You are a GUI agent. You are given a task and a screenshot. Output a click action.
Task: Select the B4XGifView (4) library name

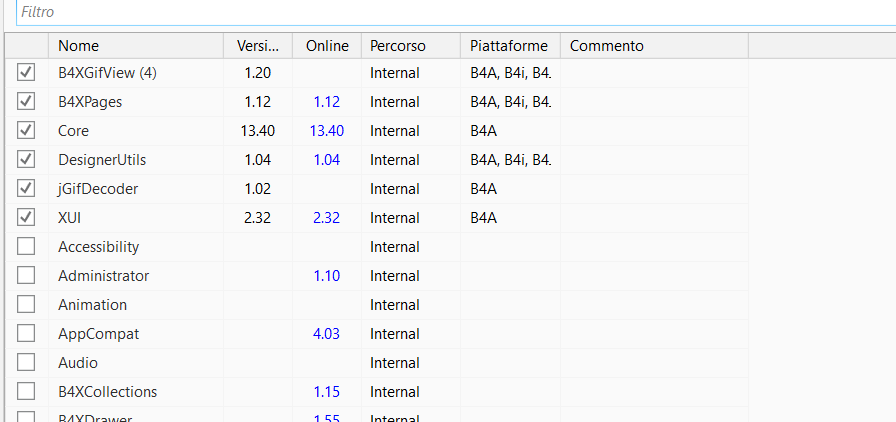[x=107, y=73]
